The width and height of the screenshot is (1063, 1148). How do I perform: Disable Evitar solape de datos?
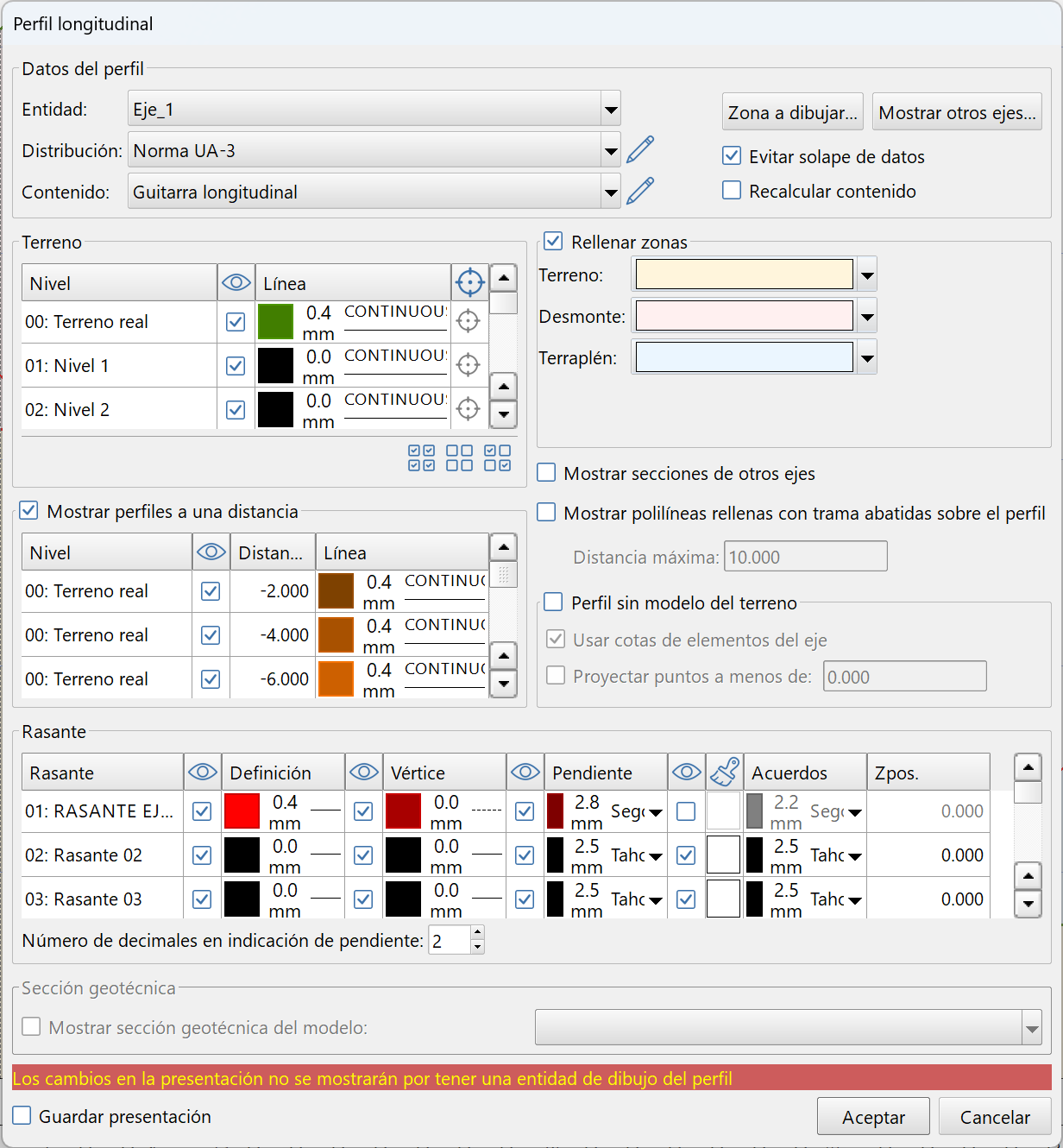click(732, 156)
